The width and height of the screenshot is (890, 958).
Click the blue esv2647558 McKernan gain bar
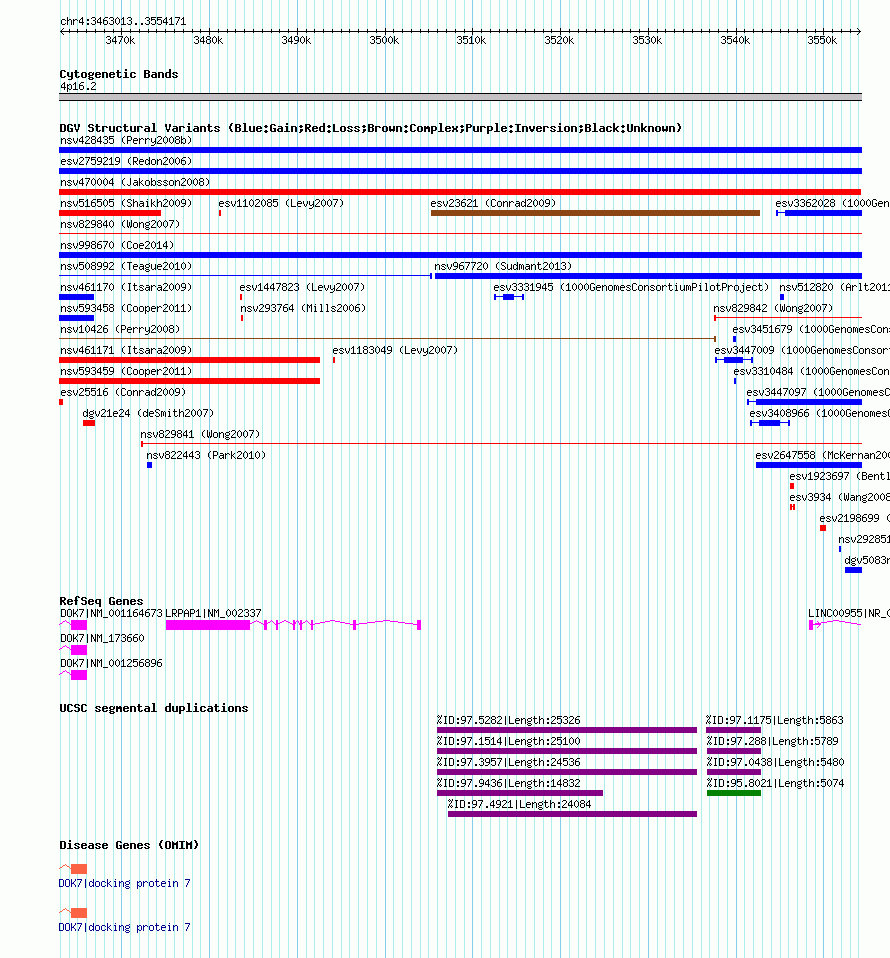(809, 465)
